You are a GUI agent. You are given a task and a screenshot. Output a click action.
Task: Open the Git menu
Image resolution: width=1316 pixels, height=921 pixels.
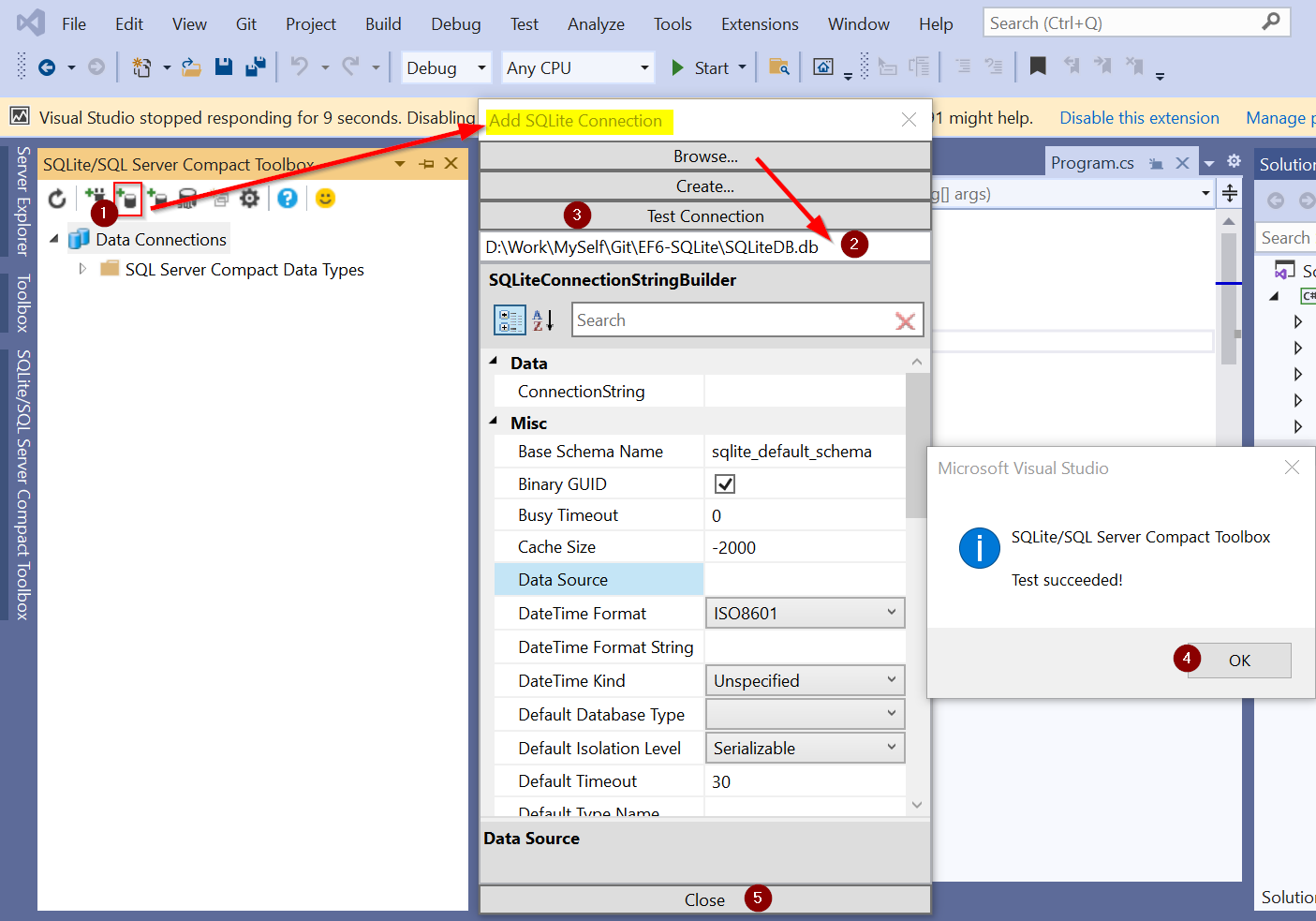tap(245, 23)
